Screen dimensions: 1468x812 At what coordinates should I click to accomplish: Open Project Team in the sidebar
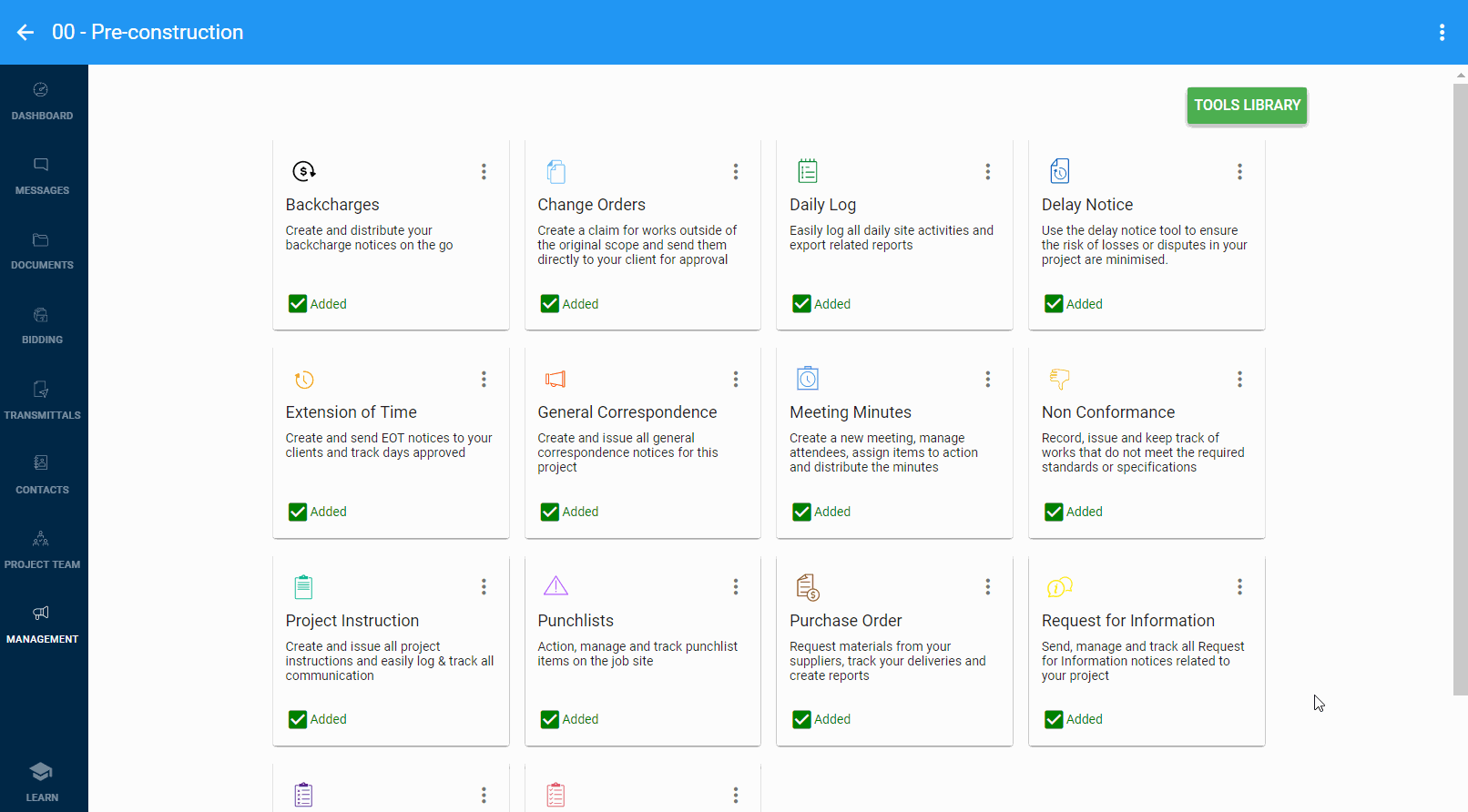[x=42, y=550]
